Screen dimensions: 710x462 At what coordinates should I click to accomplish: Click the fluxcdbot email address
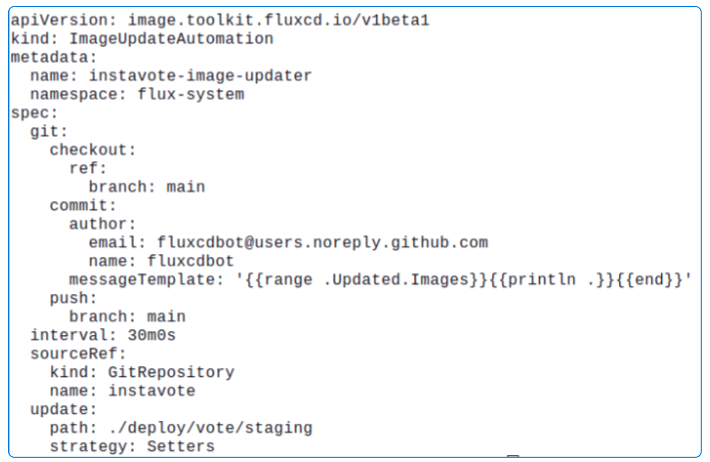(322, 242)
